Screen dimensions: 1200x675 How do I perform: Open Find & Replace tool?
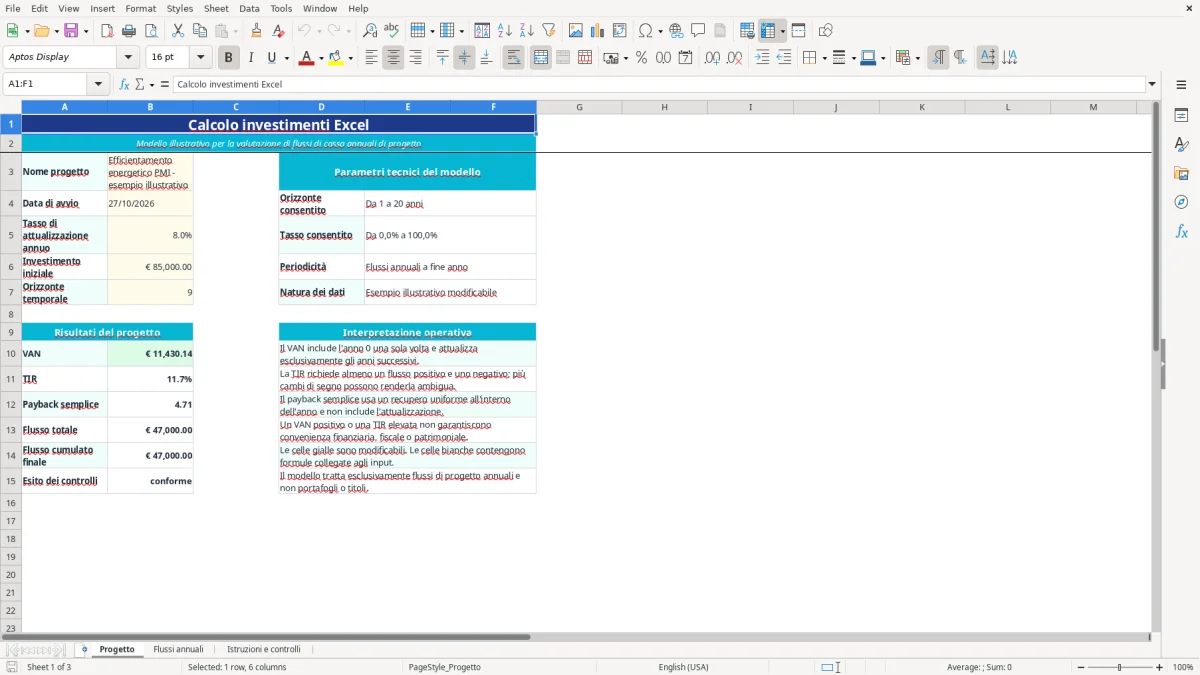click(x=370, y=31)
